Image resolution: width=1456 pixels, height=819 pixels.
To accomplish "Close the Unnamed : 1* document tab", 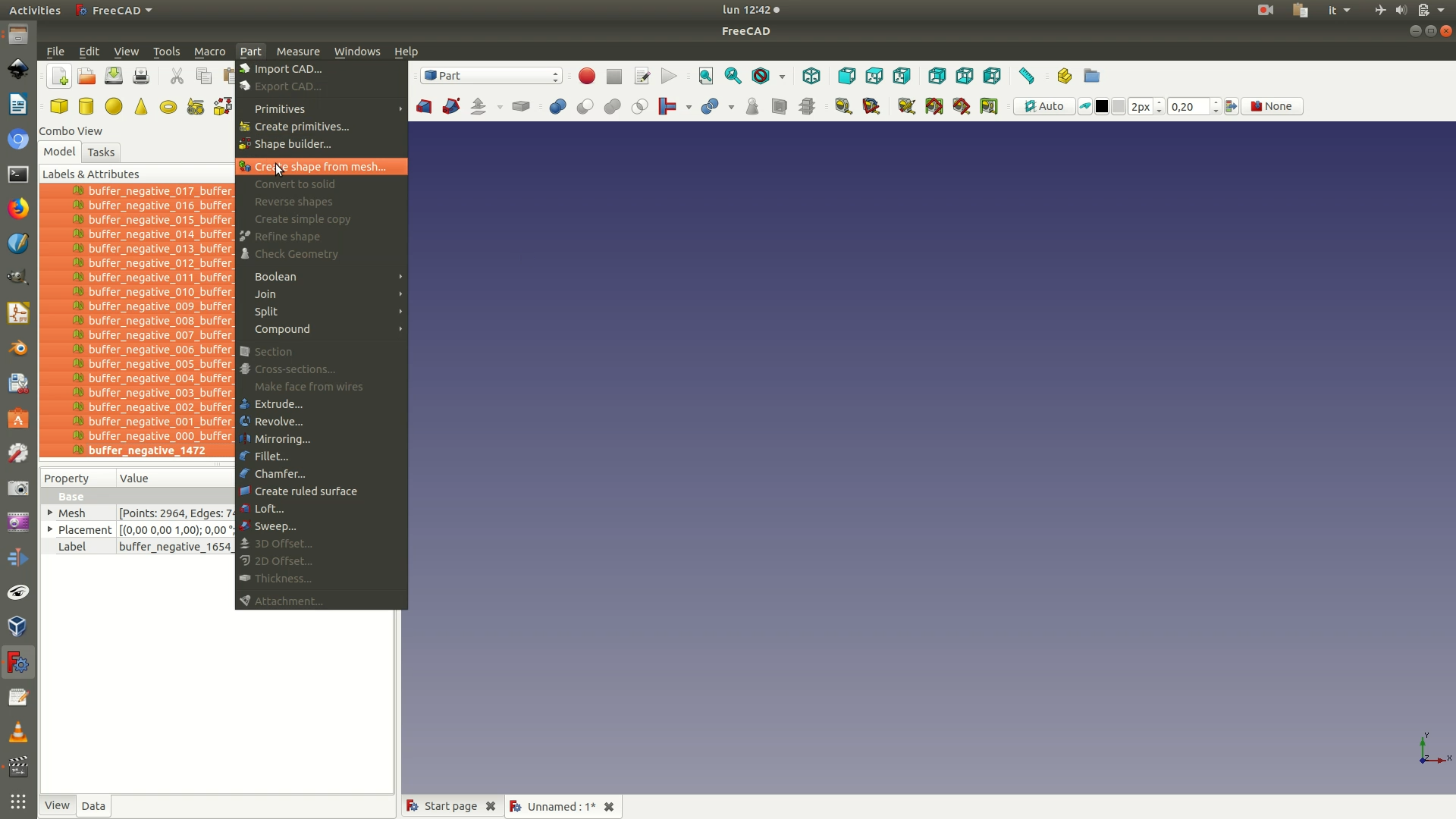I will (x=609, y=807).
